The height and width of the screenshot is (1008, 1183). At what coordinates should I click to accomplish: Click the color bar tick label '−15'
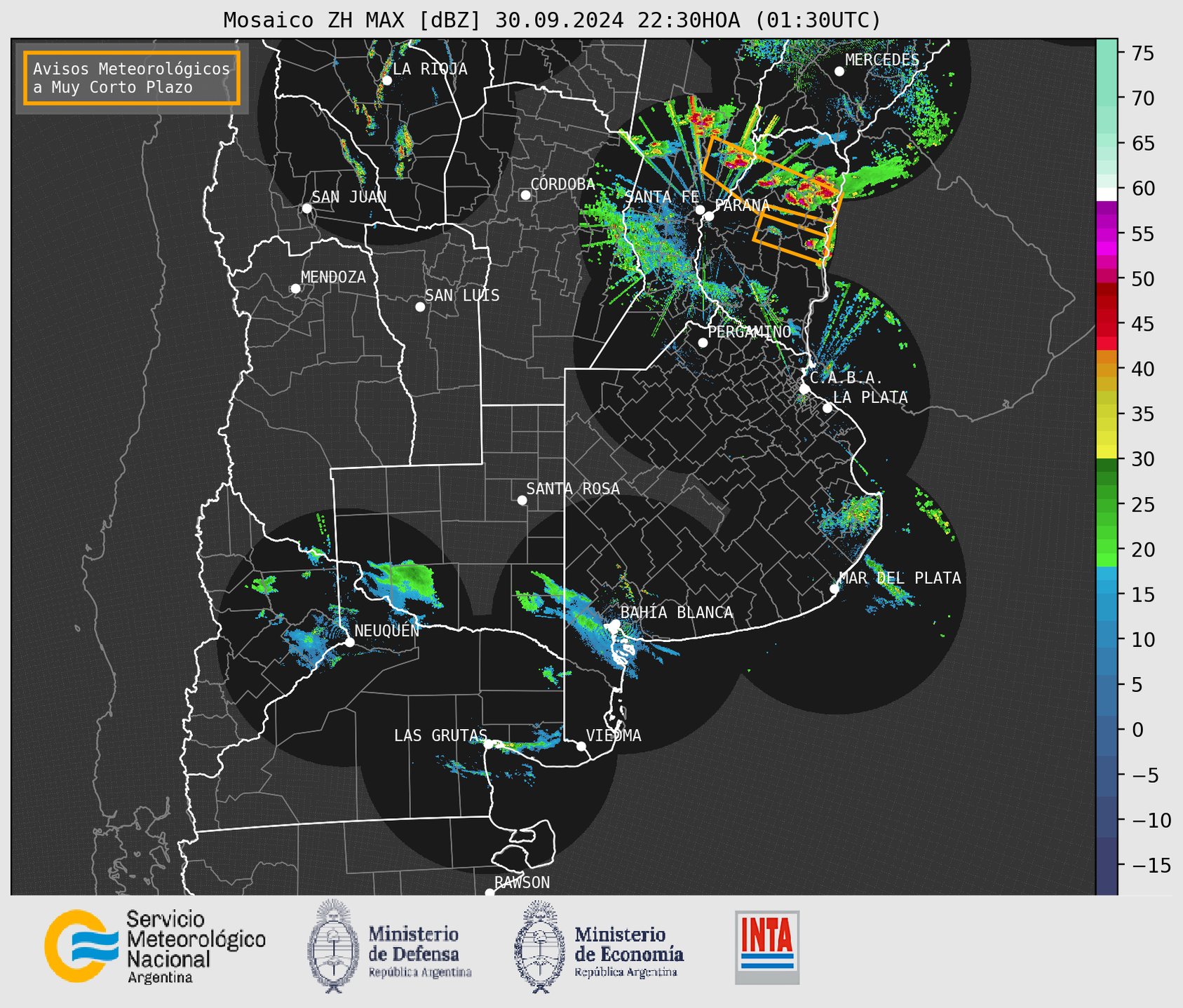[1150, 866]
